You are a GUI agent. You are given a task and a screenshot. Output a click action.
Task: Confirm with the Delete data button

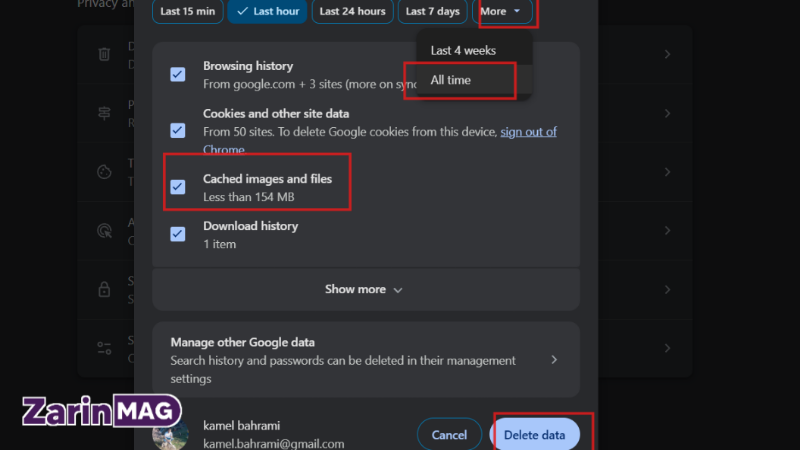tap(534, 435)
